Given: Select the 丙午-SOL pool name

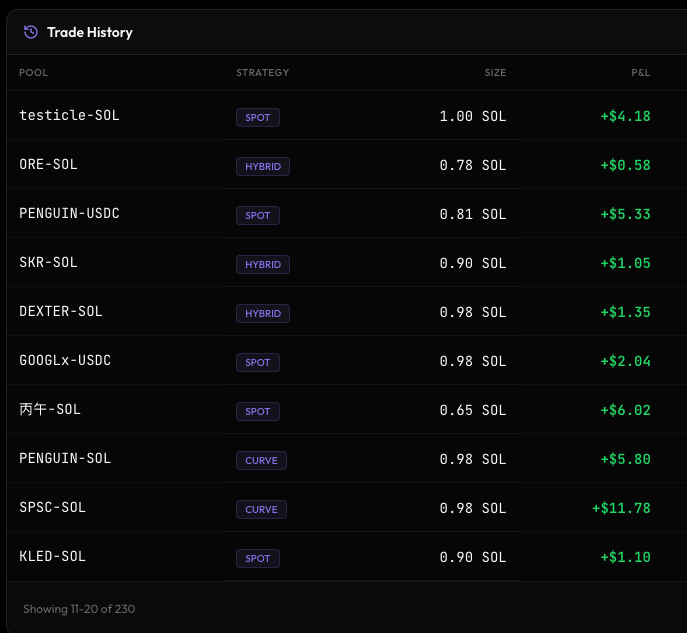Looking at the screenshot, I should pyautogui.click(x=50, y=410).
